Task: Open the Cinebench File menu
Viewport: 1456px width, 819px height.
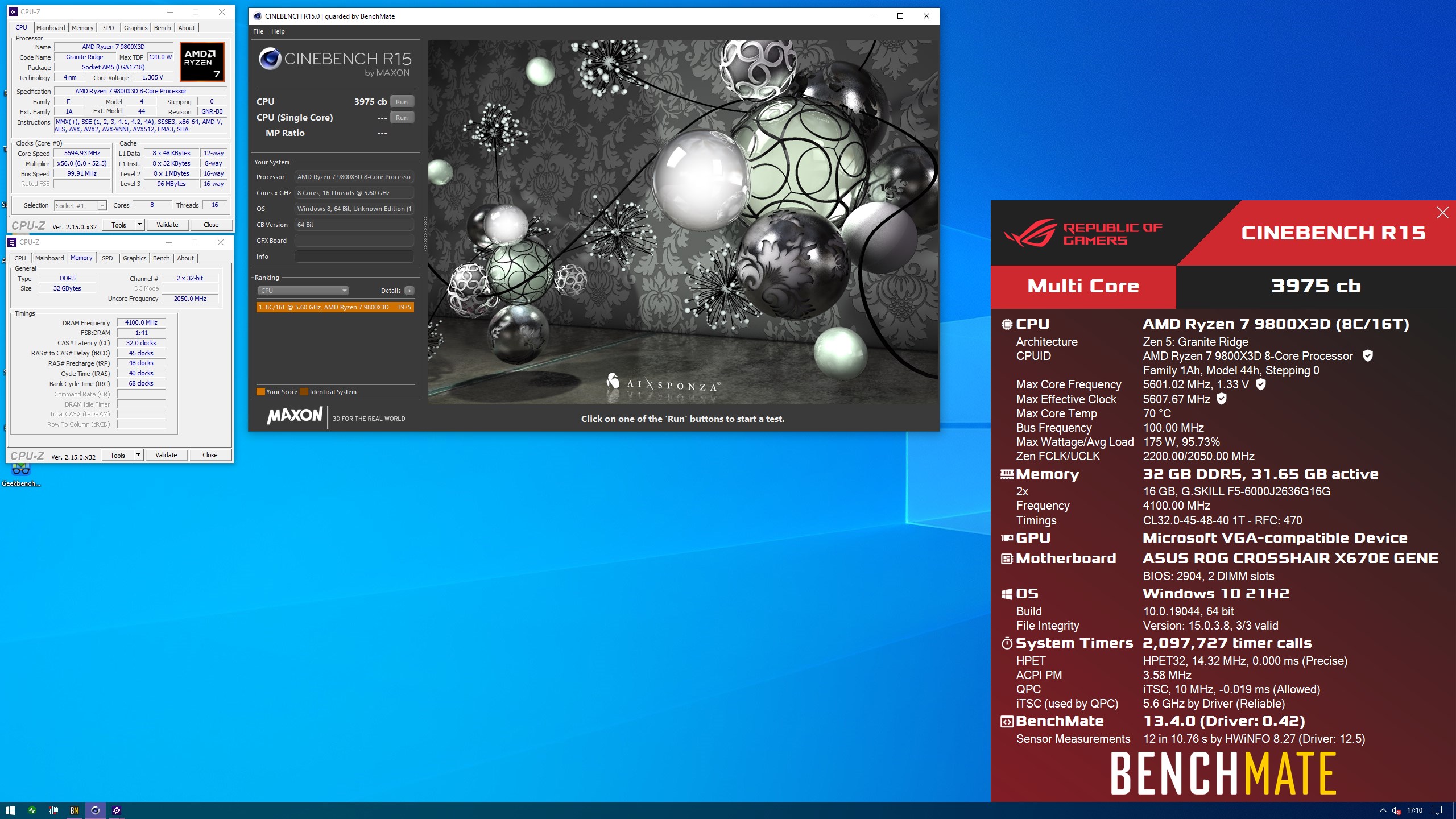Action: coord(258,31)
